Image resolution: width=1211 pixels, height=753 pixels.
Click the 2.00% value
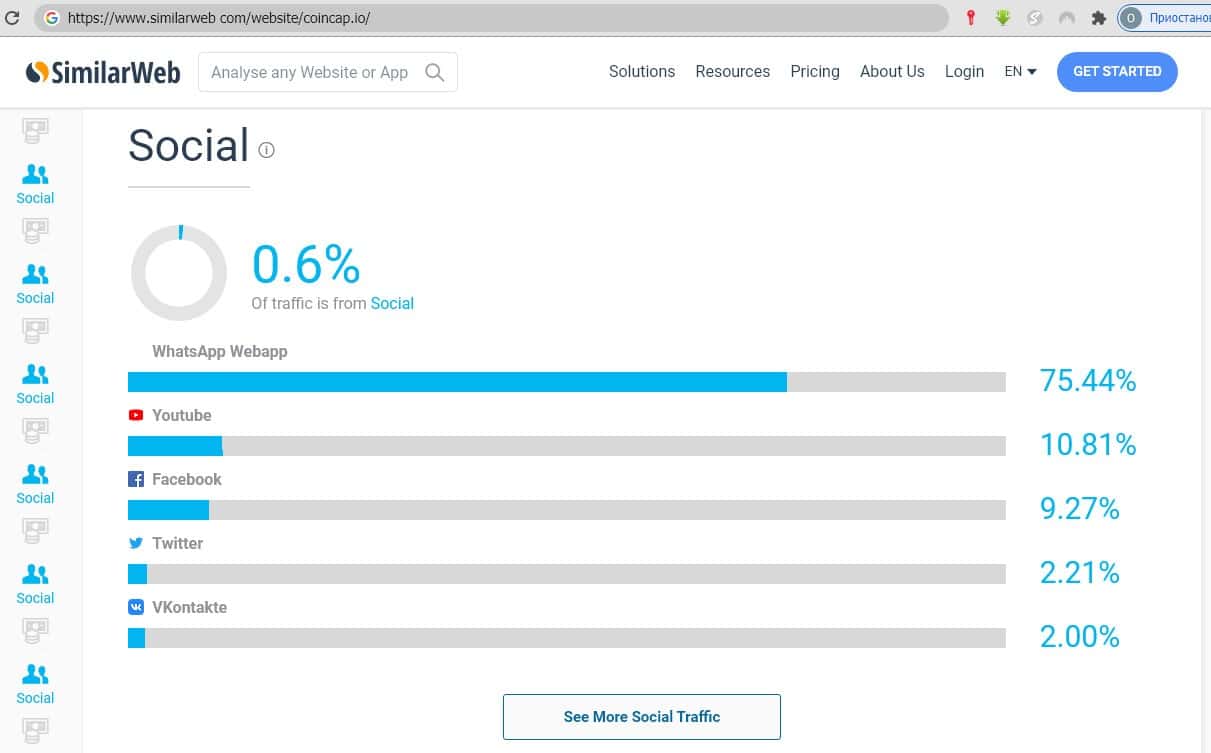click(1080, 637)
